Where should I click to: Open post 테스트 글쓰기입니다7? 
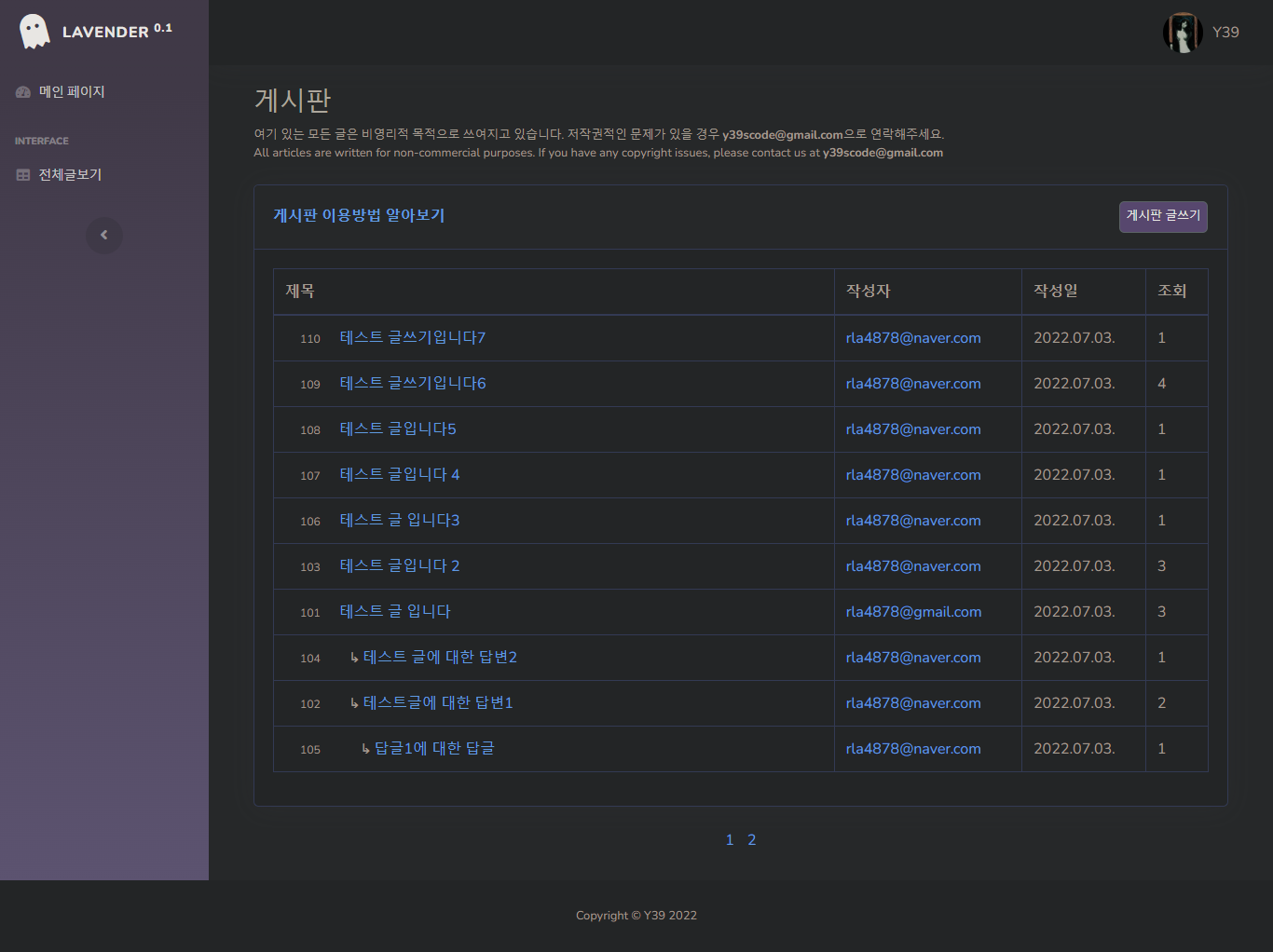pos(413,338)
